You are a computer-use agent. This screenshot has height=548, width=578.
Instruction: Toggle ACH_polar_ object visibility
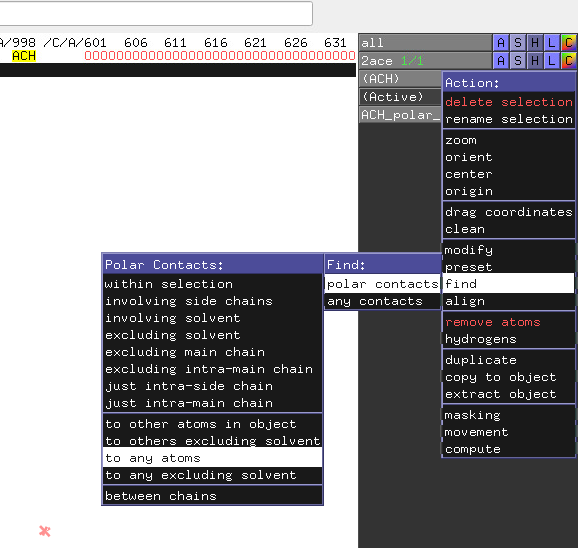[400, 115]
